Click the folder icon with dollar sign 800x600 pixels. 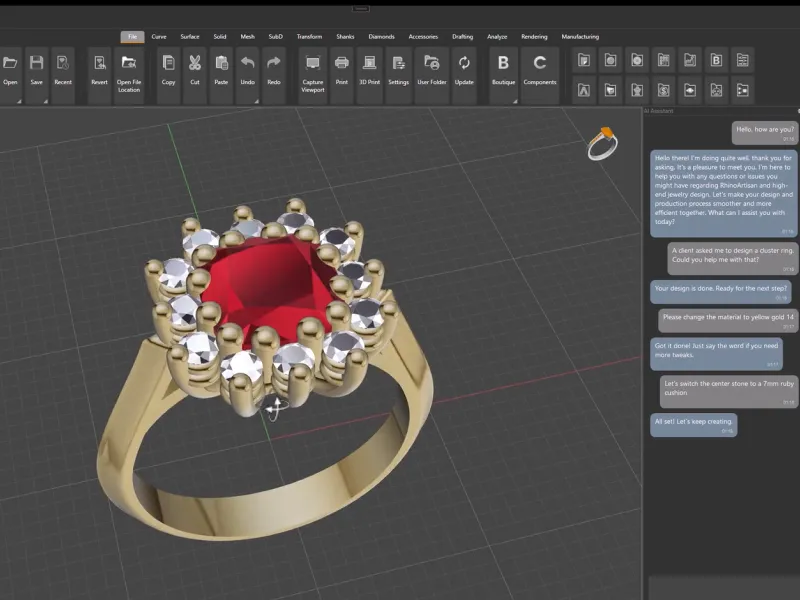coord(663,90)
